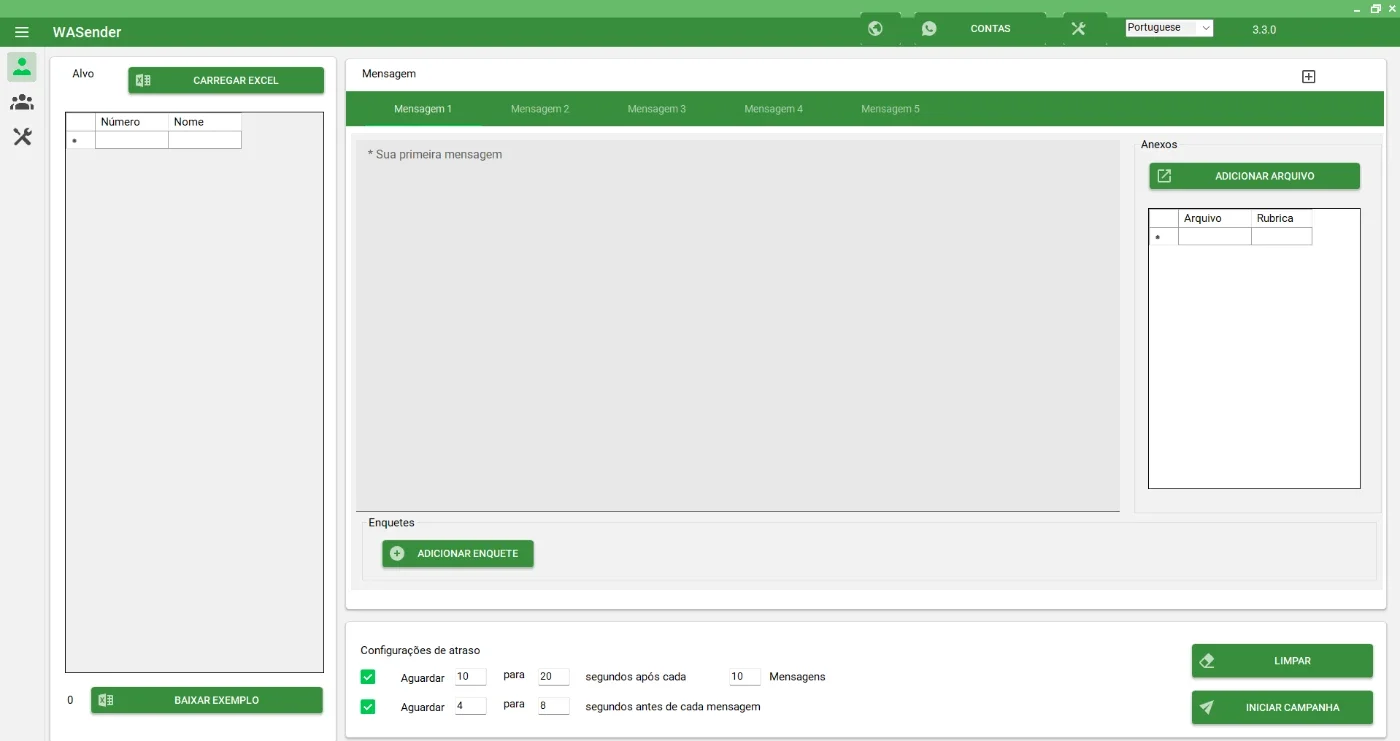
Task: Open the hamburger menu
Action: [22, 32]
